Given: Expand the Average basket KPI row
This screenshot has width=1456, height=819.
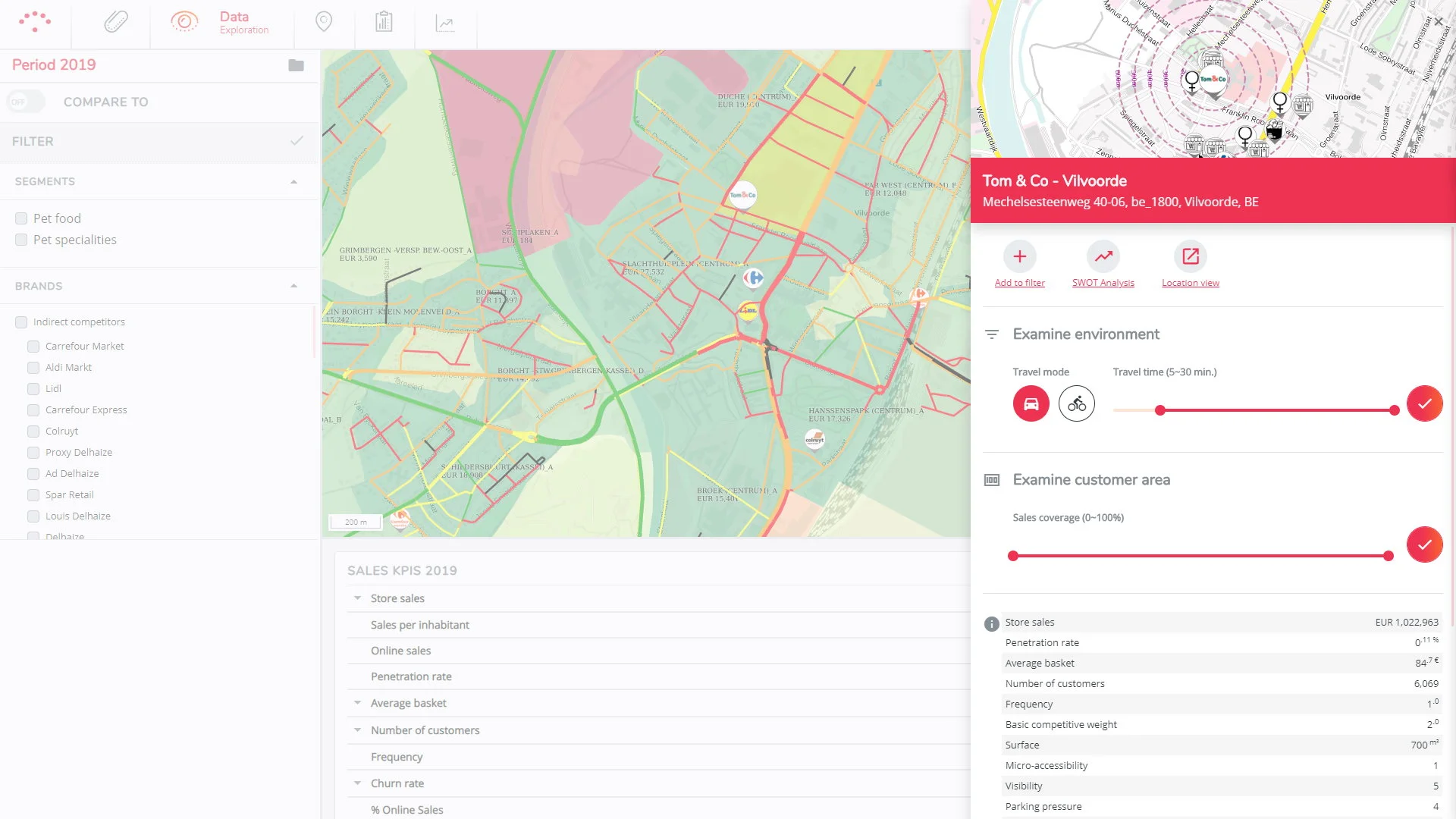Looking at the screenshot, I should [357, 703].
